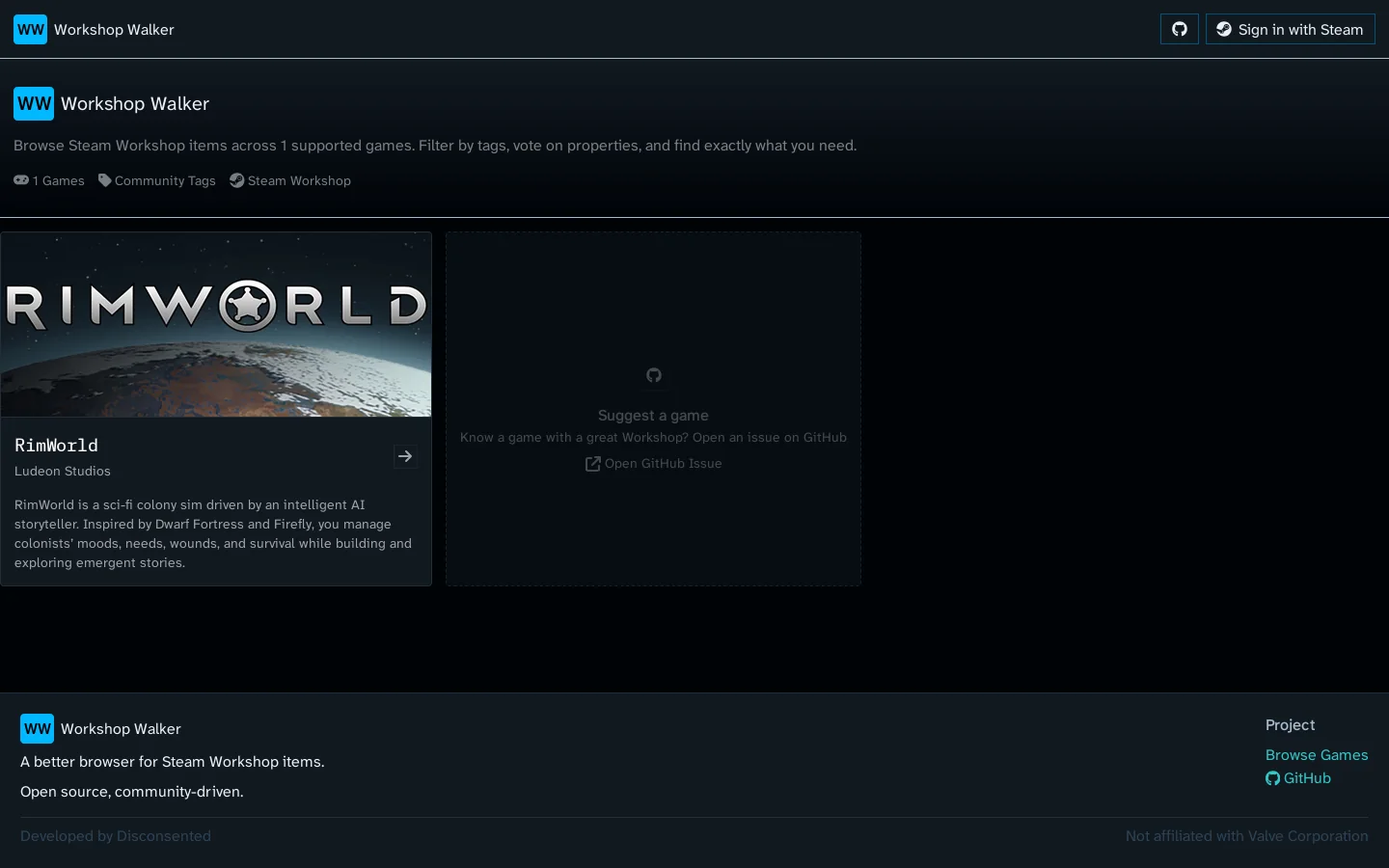Screen dimensions: 1389x868
Task: Click 1 Games stat label
Action: [59, 180]
